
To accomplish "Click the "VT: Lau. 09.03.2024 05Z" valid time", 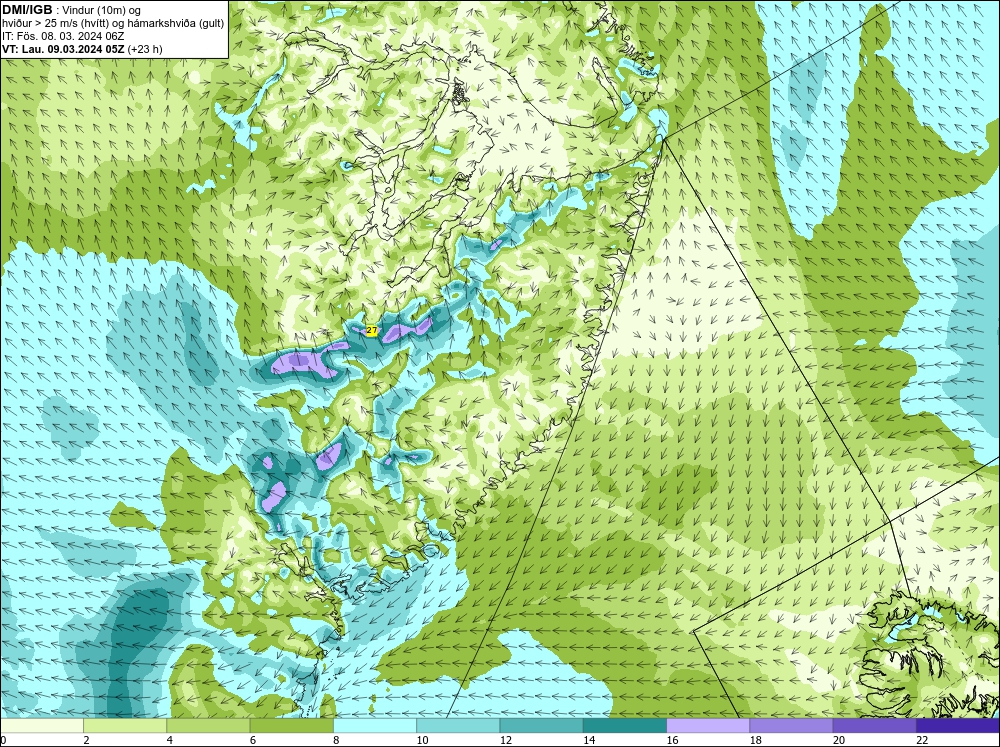I will coord(63,48).
